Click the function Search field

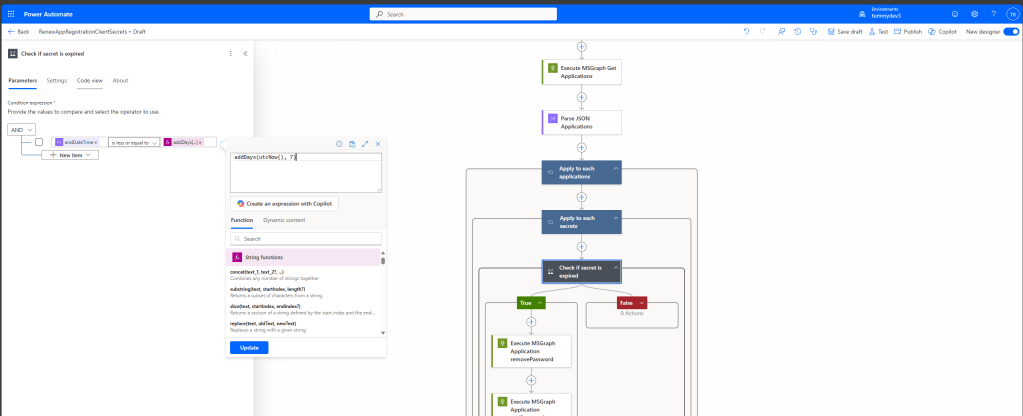[306, 239]
